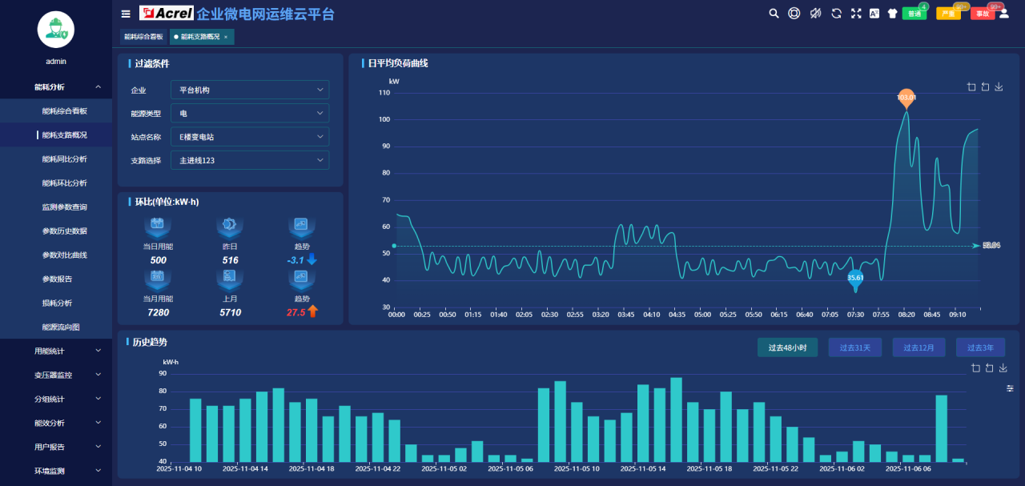Click the green 普通 alarm button
This screenshot has height=487, width=1026.
913,14
